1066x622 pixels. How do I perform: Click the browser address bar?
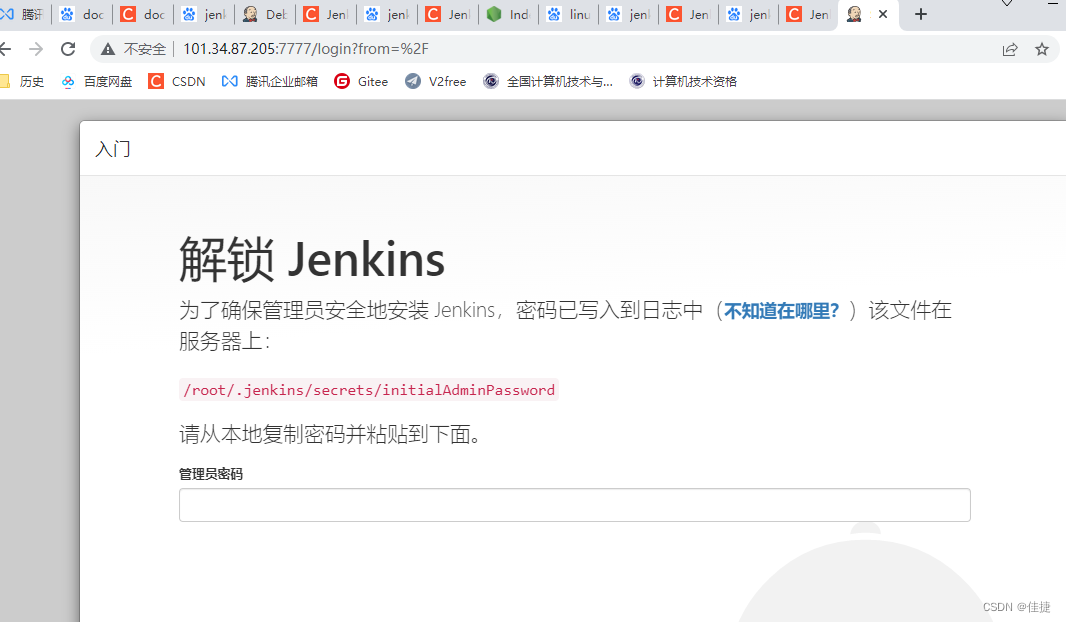pyautogui.click(x=400, y=48)
